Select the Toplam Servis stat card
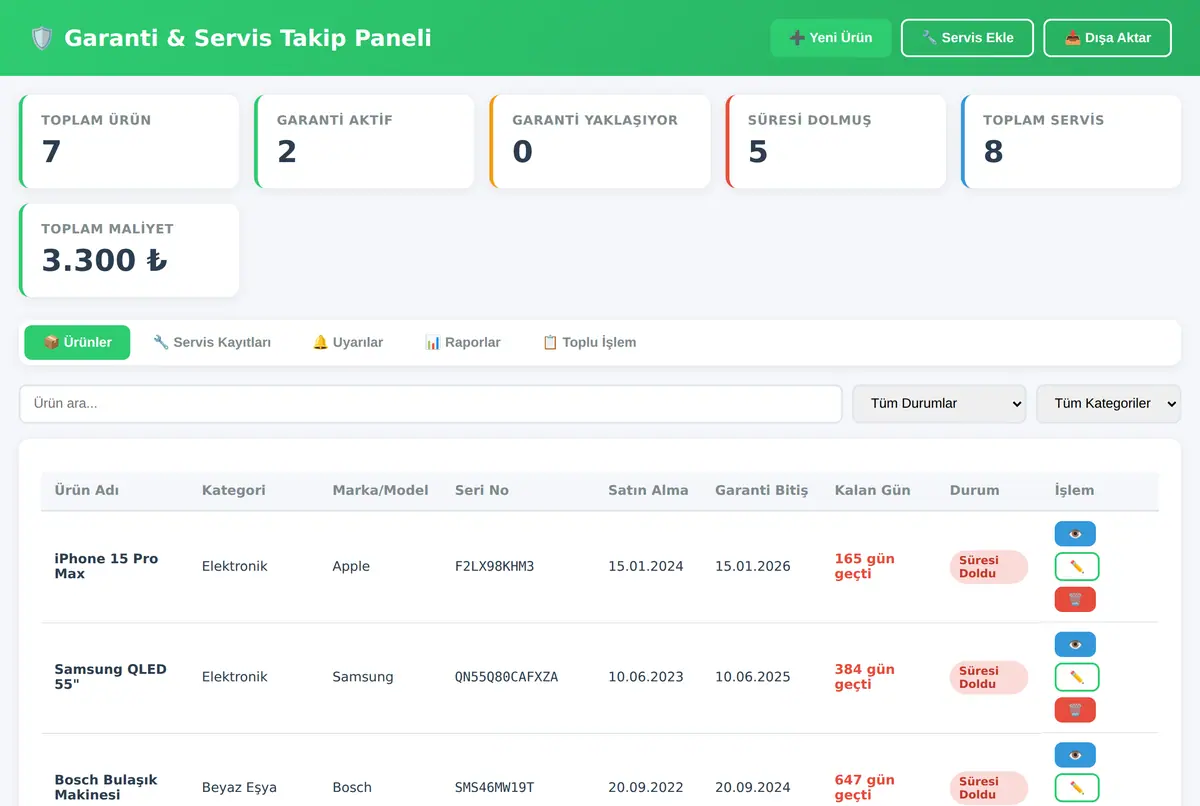The image size is (1200, 806). point(1071,141)
